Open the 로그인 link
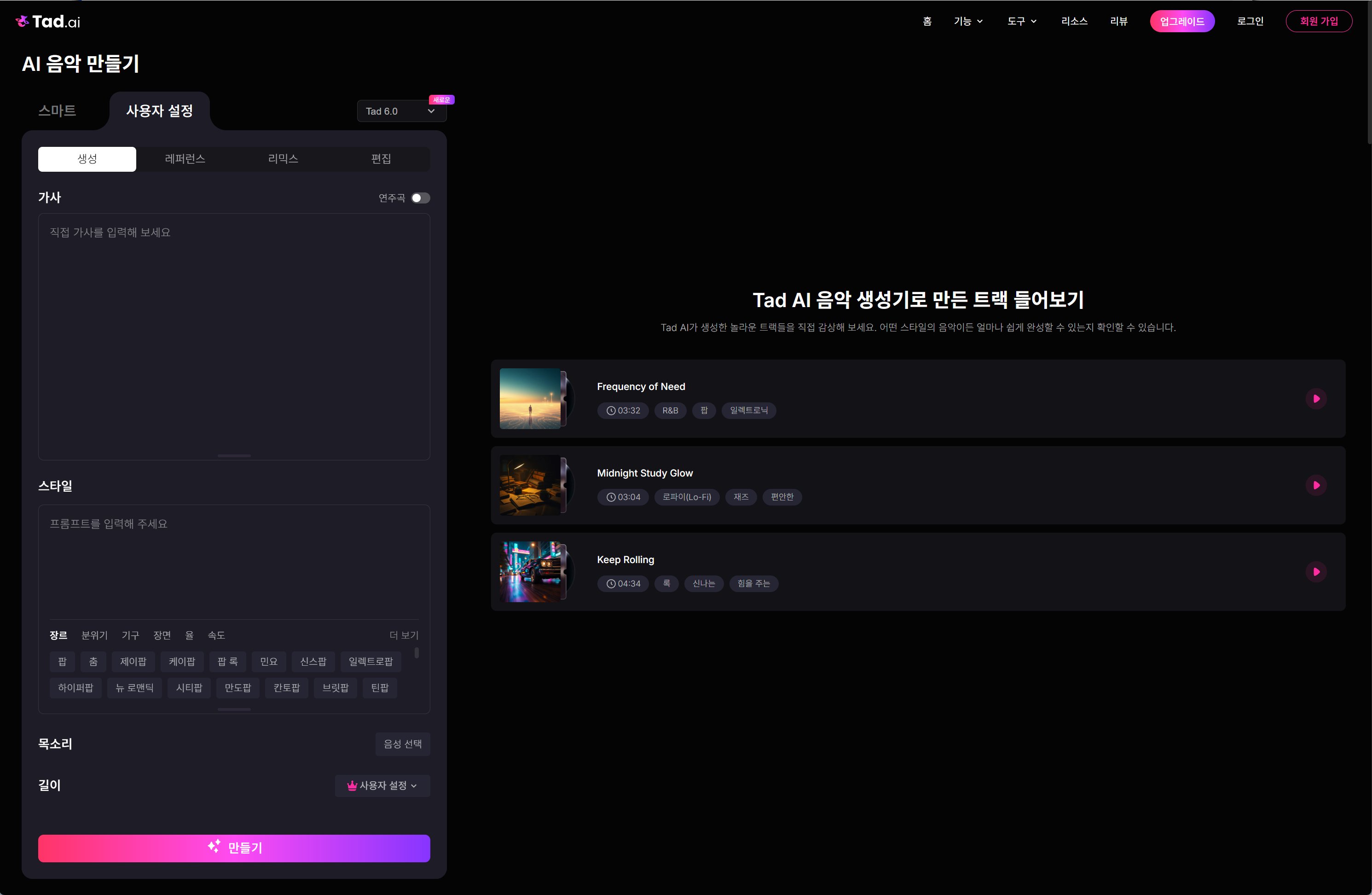Screen dimensions: 1372x895 pos(1250,21)
